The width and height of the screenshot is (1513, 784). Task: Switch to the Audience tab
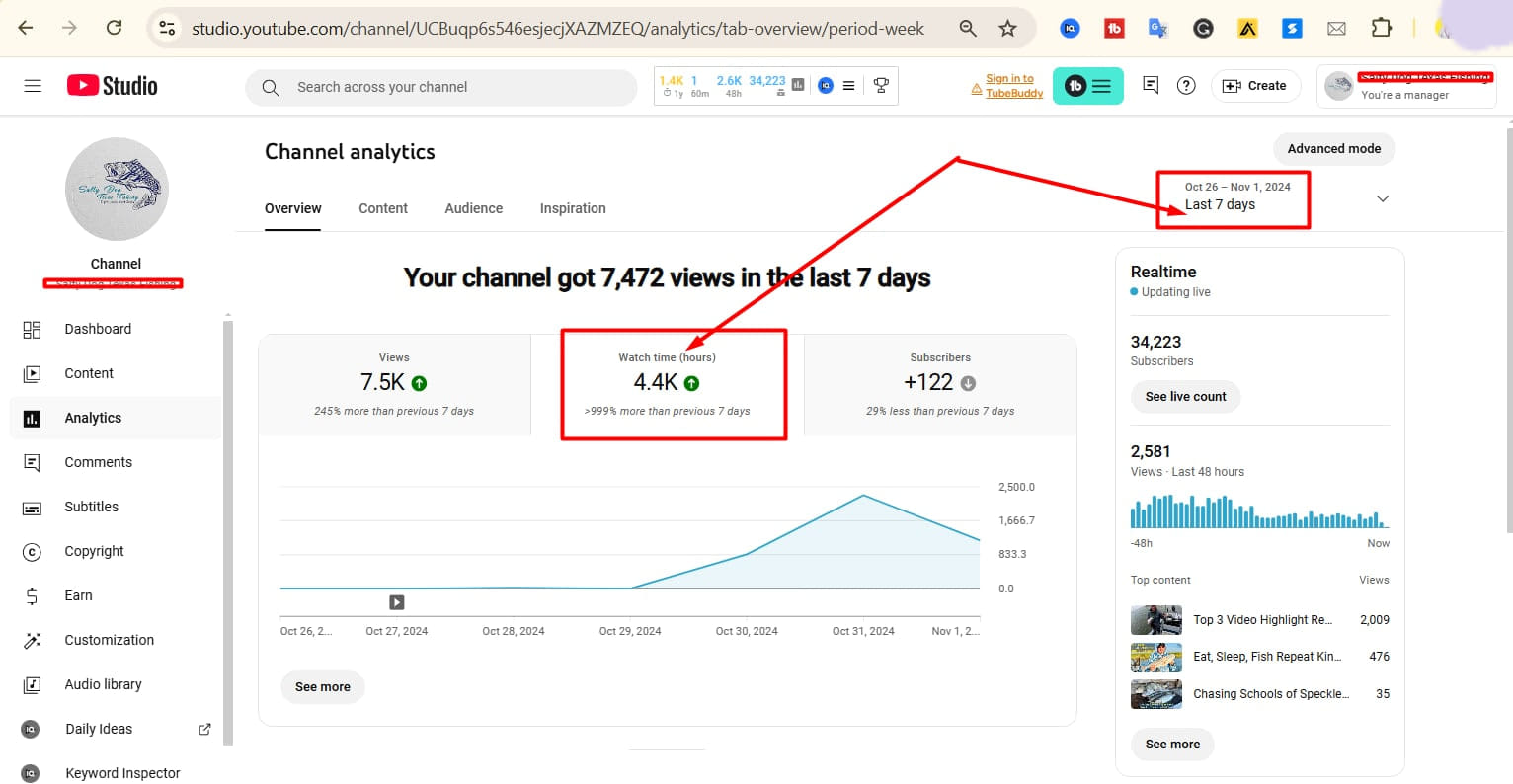473,208
